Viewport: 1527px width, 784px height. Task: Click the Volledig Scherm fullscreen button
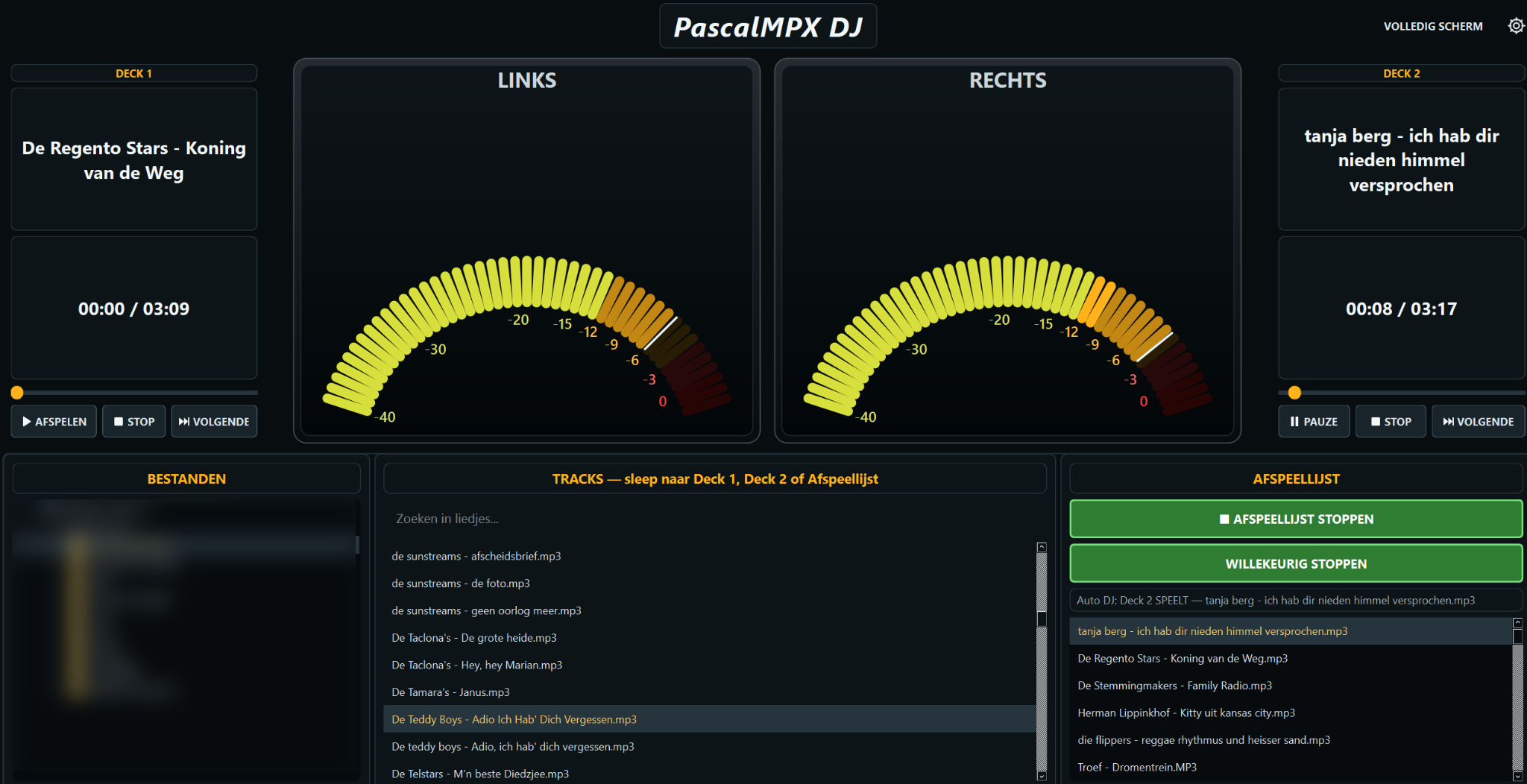(1433, 26)
